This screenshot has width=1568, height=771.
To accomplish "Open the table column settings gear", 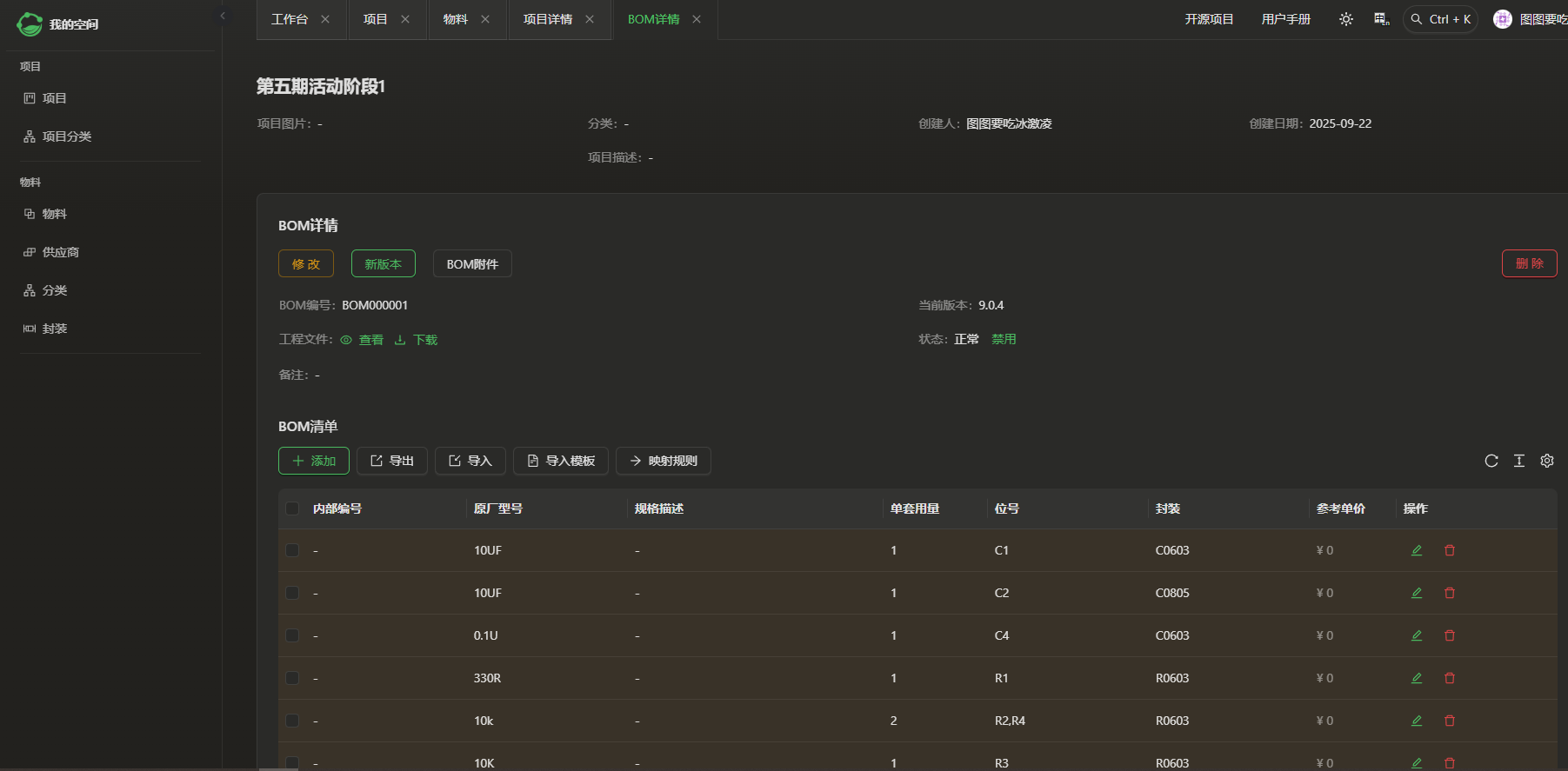I will point(1546,461).
